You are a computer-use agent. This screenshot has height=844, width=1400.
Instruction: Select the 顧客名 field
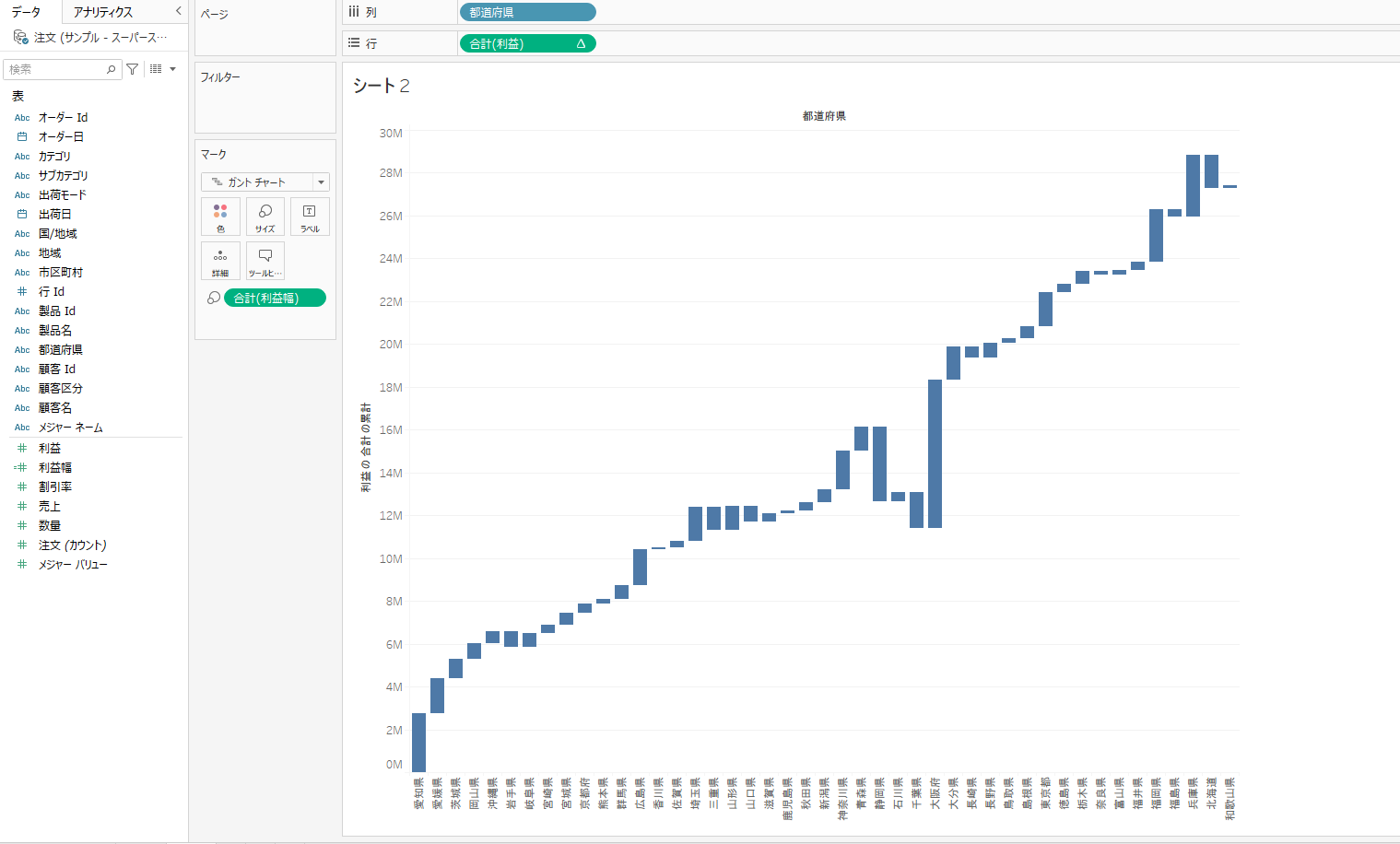coord(55,407)
